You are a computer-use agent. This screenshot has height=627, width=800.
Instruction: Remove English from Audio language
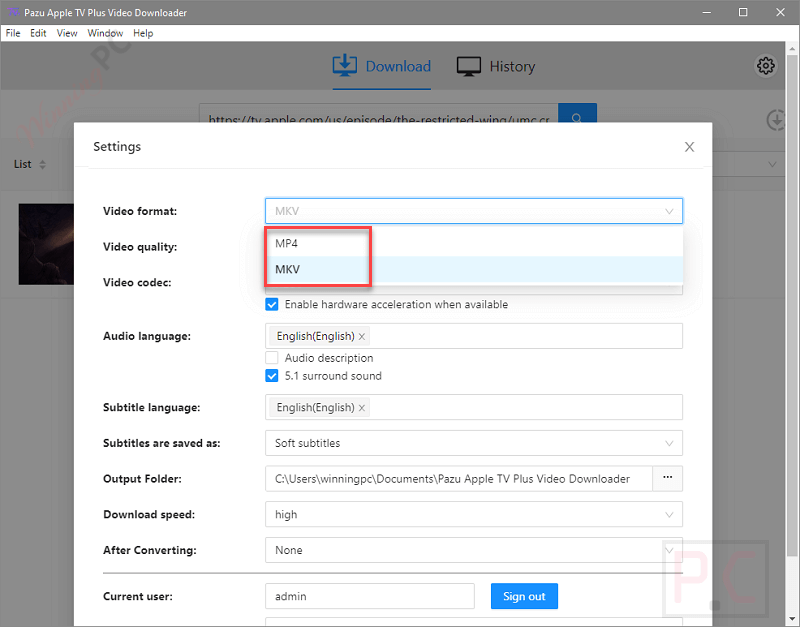362,337
